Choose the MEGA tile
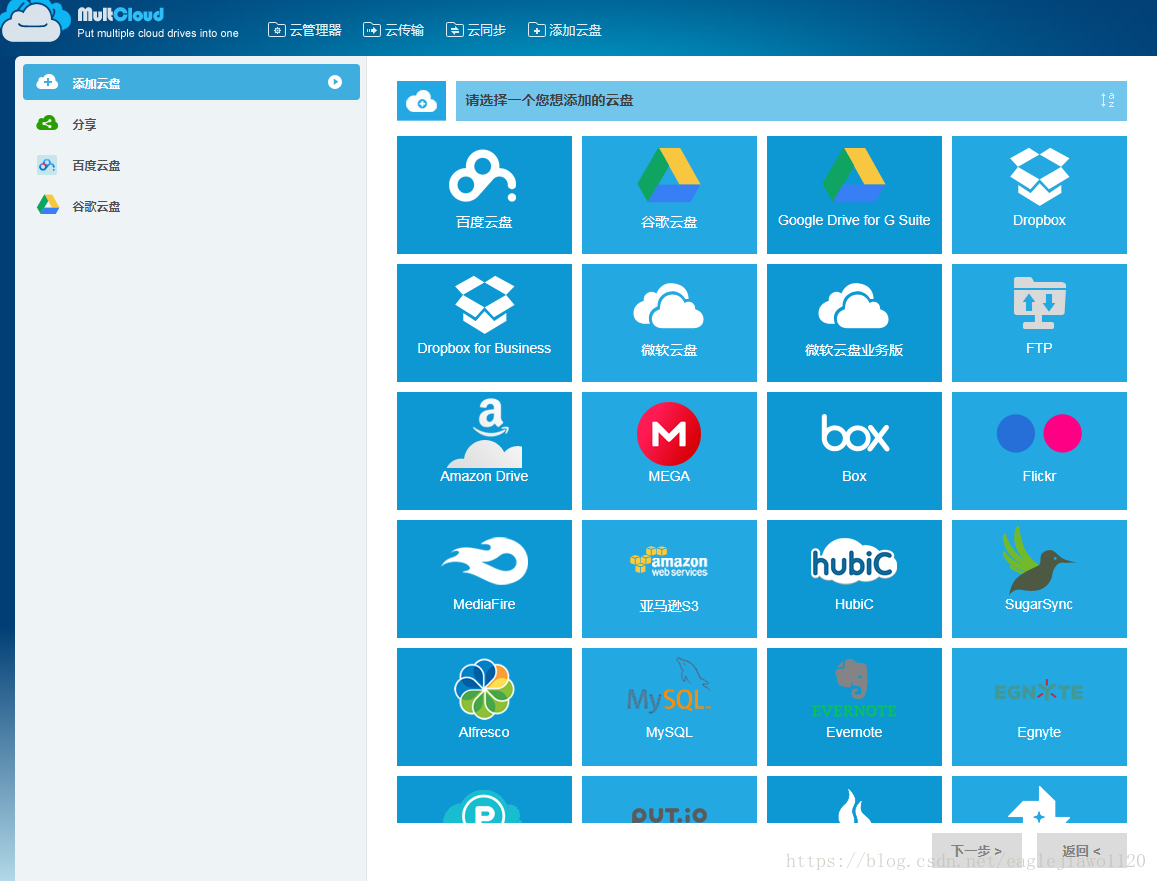Screen dimensions: 1157x881 coord(669,451)
